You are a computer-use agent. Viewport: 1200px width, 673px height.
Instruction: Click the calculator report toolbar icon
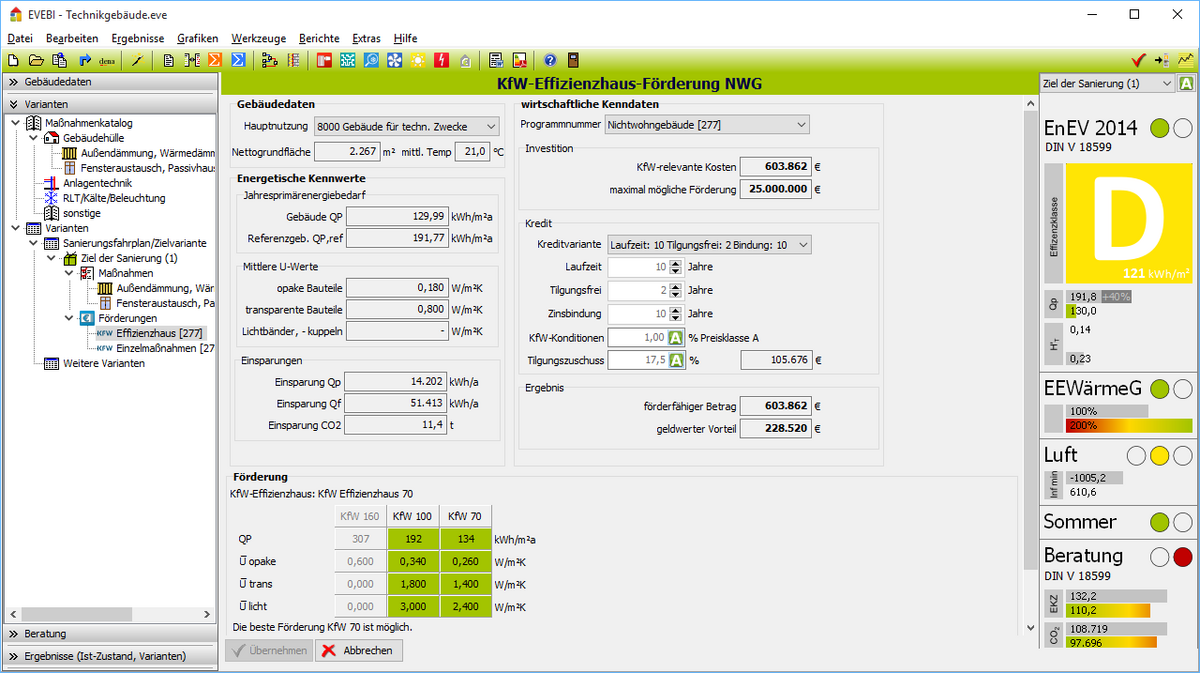click(496, 60)
